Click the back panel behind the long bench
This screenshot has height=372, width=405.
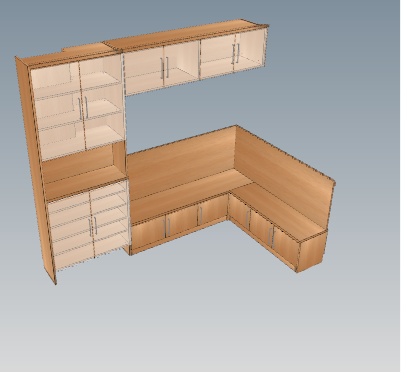tap(182, 162)
